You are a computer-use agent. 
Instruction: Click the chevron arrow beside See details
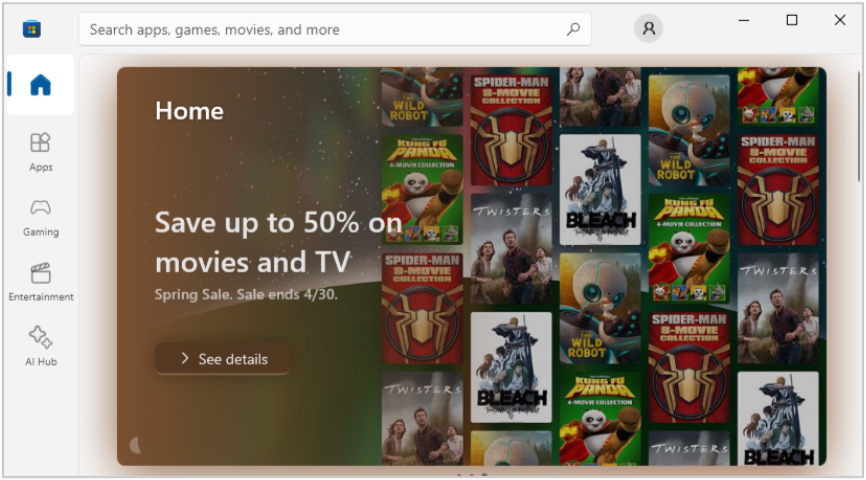coord(184,359)
